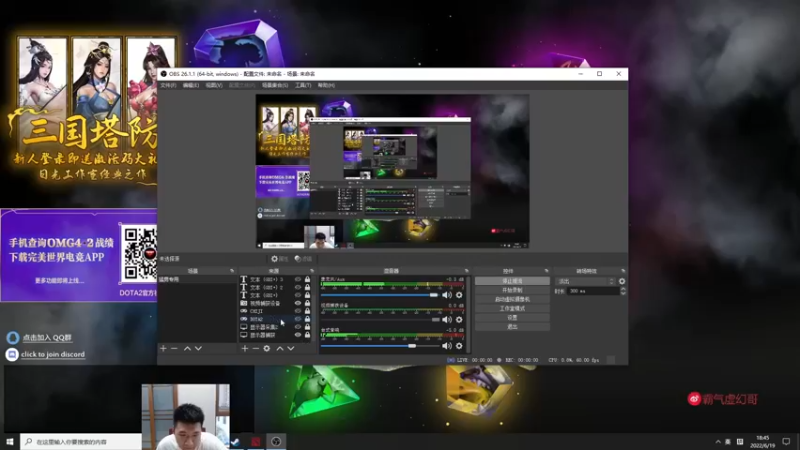Image resolution: width=800 pixels, height=450 pixels.
Task: Open 视频捕获设备 mixer settings gear
Action: coord(459,320)
